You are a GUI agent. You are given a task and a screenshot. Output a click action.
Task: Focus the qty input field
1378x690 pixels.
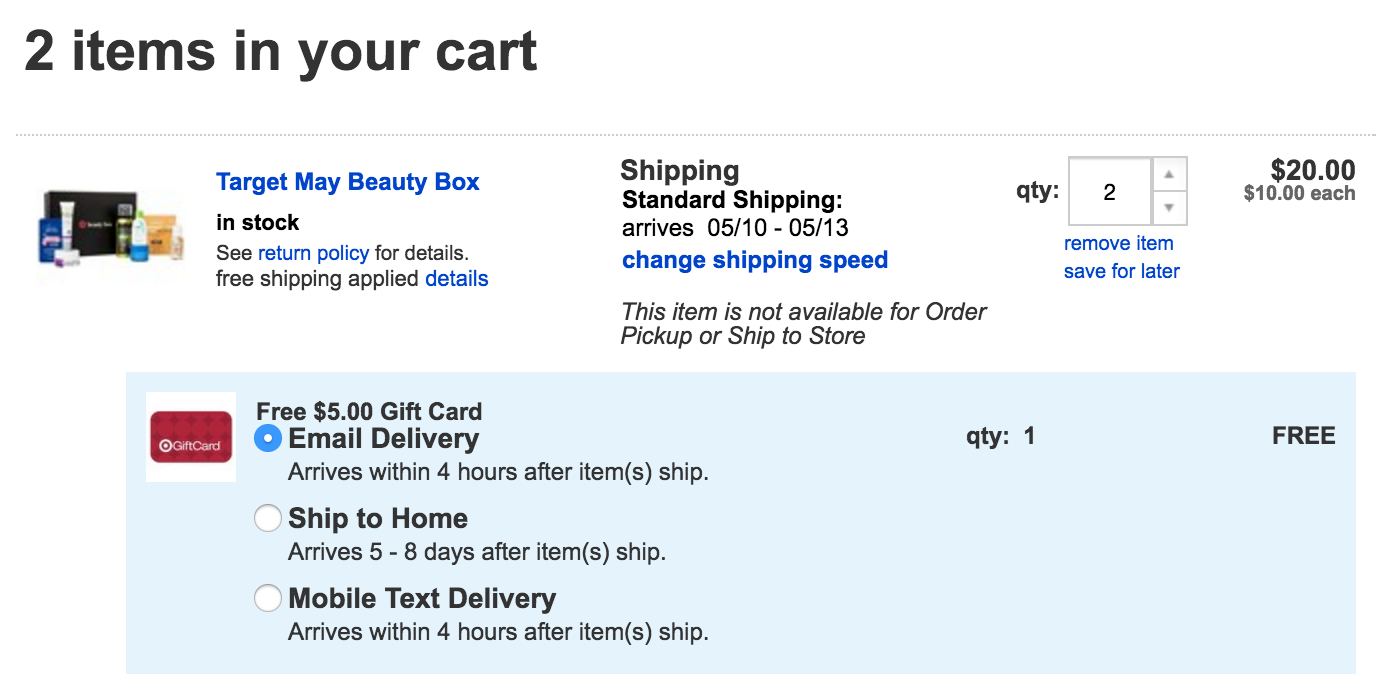(x=1110, y=192)
